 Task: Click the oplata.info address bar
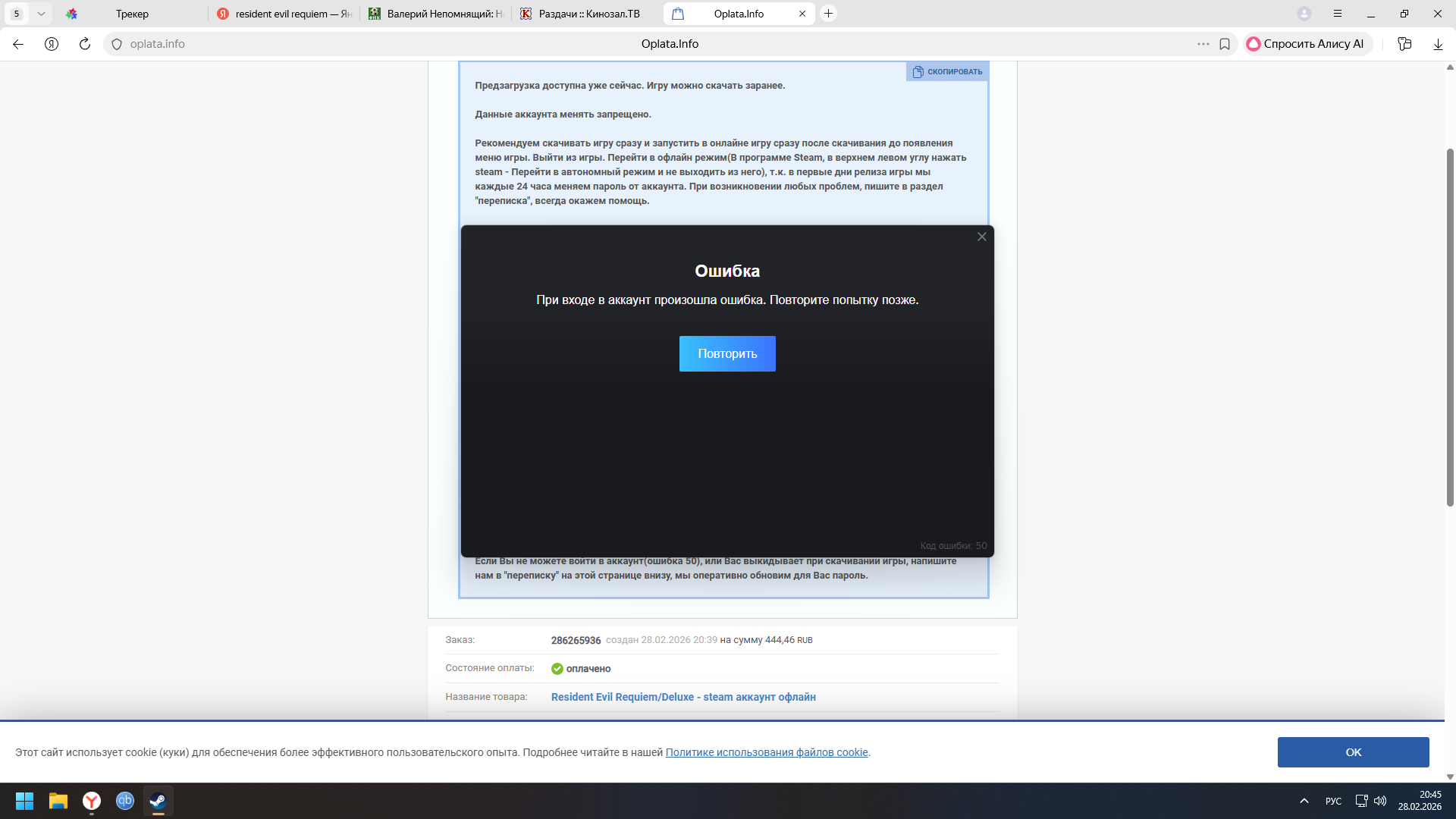click(x=158, y=44)
